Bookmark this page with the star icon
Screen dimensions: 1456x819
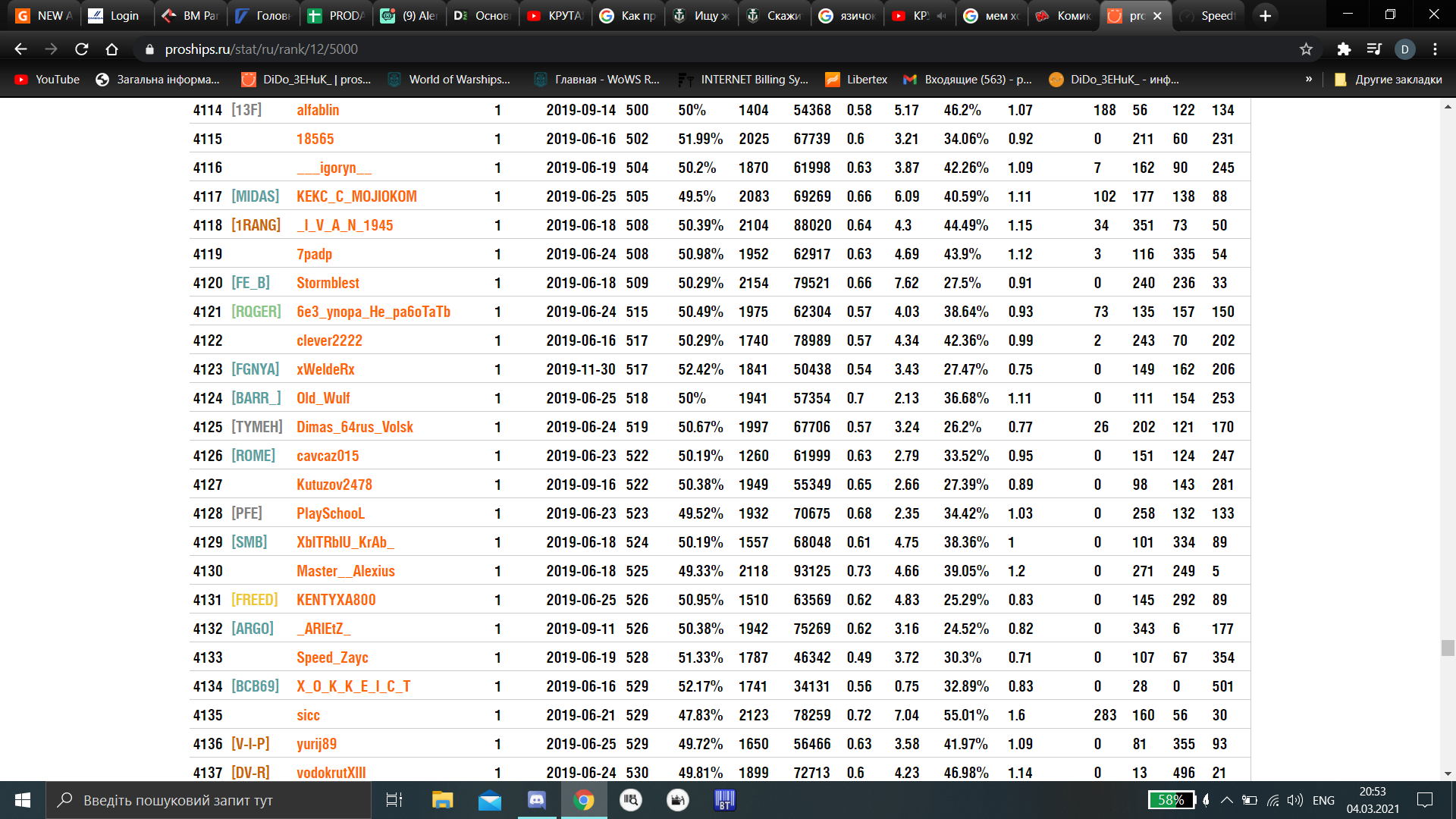1306,49
